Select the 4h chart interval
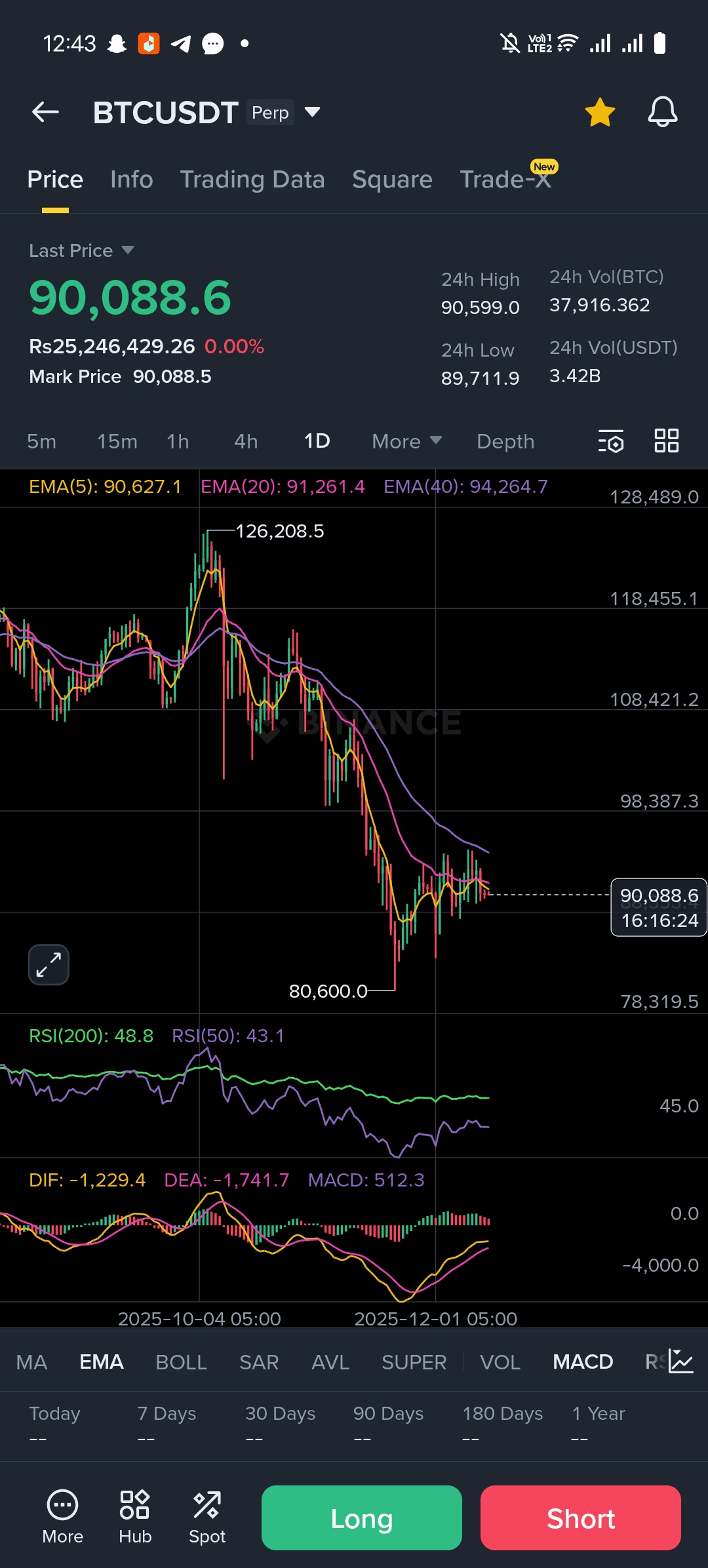Viewport: 708px width, 1568px height. click(246, 441)
